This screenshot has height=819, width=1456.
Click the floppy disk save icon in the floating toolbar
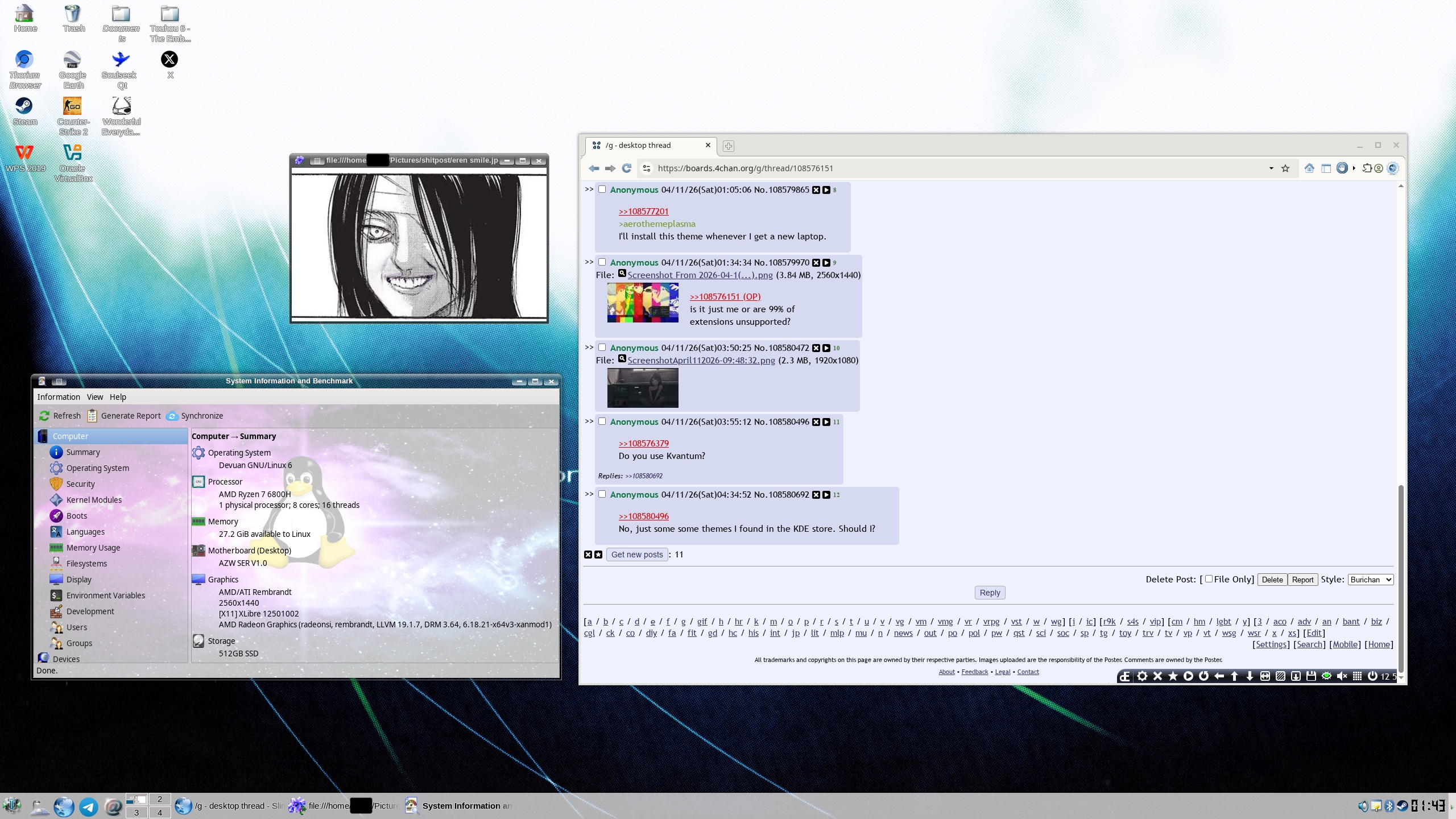pyautogui.click(x=1311, y=676)
